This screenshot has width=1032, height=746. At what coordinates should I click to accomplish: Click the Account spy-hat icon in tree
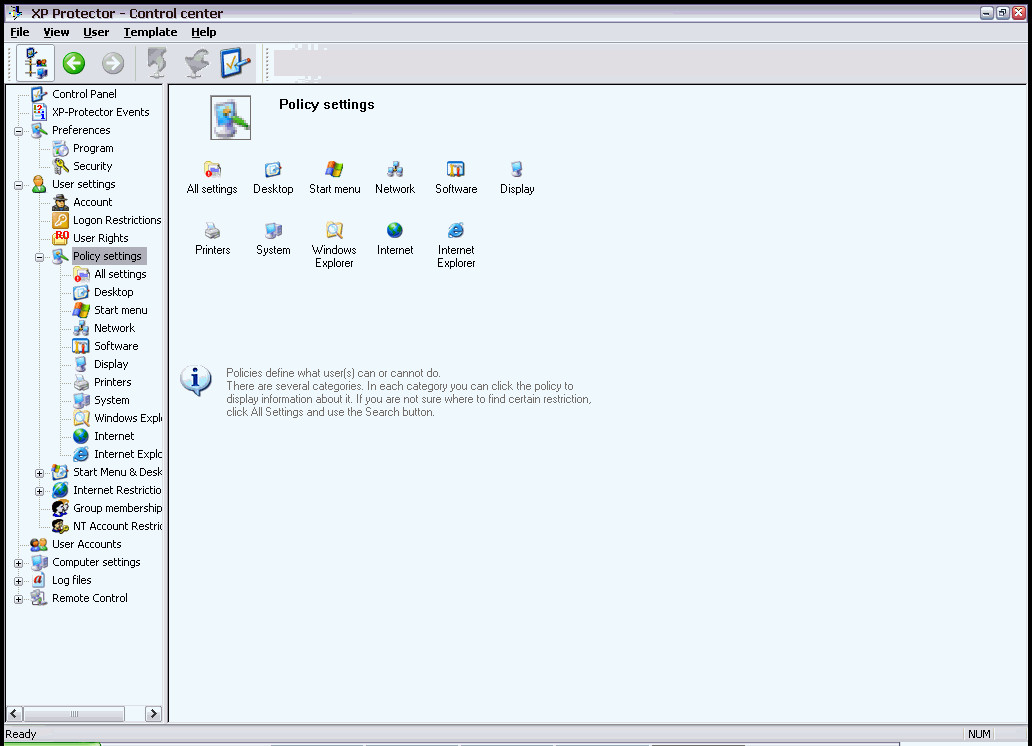(x=61, y=202)
